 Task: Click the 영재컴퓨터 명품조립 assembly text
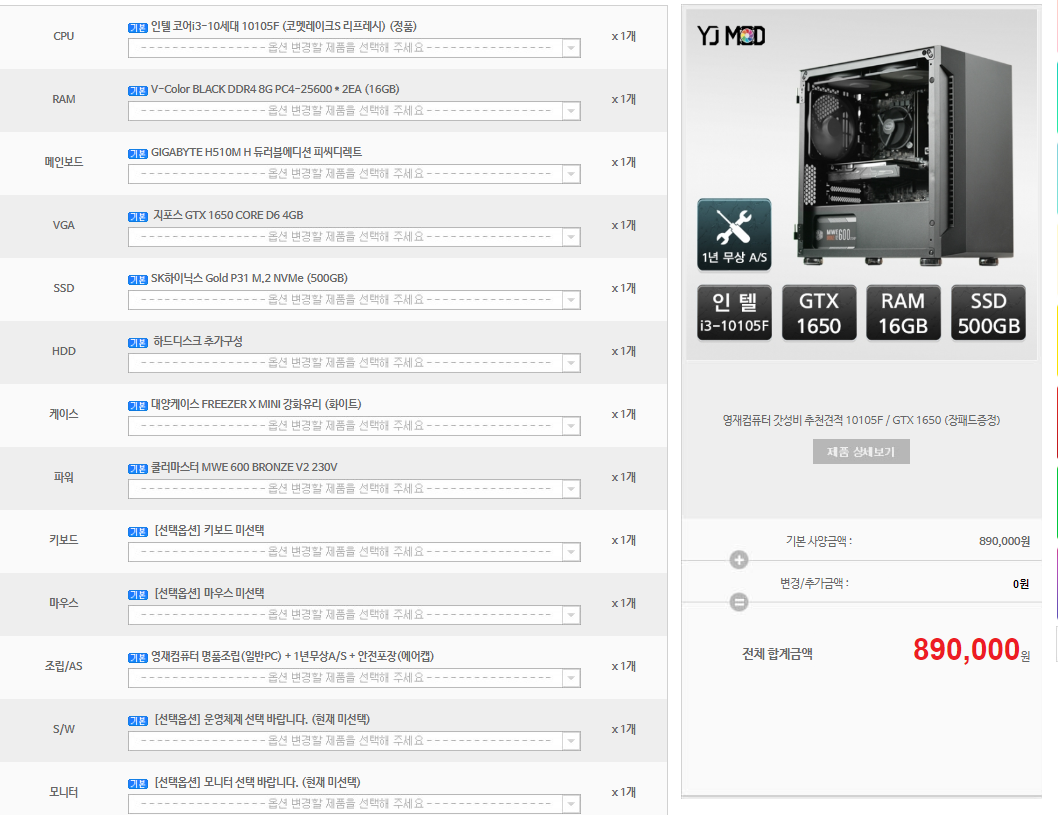click(x=292, y=656)
